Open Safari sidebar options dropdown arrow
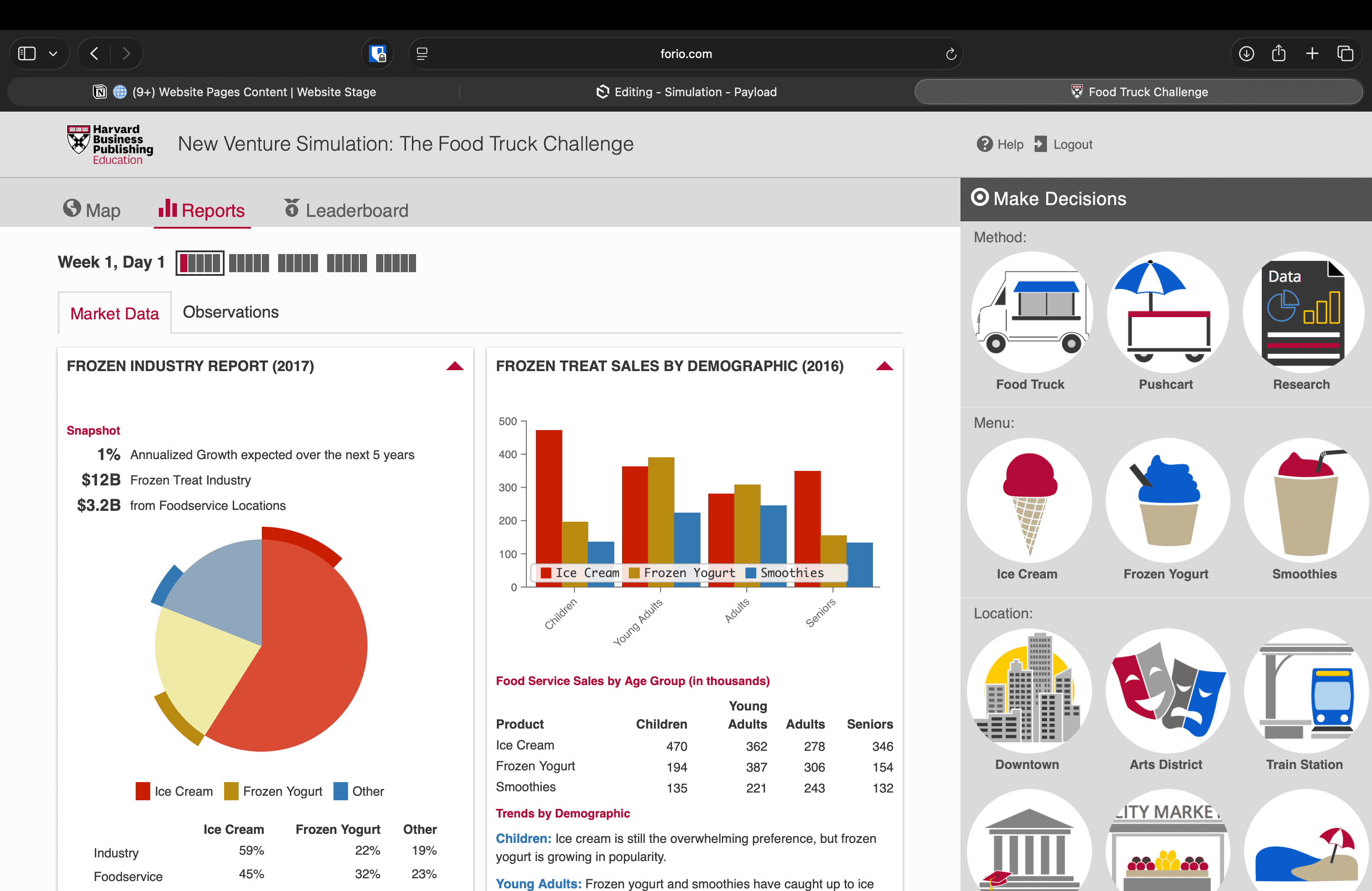Image resolution: width=1372 pixels, height=891 pixels. coord(53,54)
